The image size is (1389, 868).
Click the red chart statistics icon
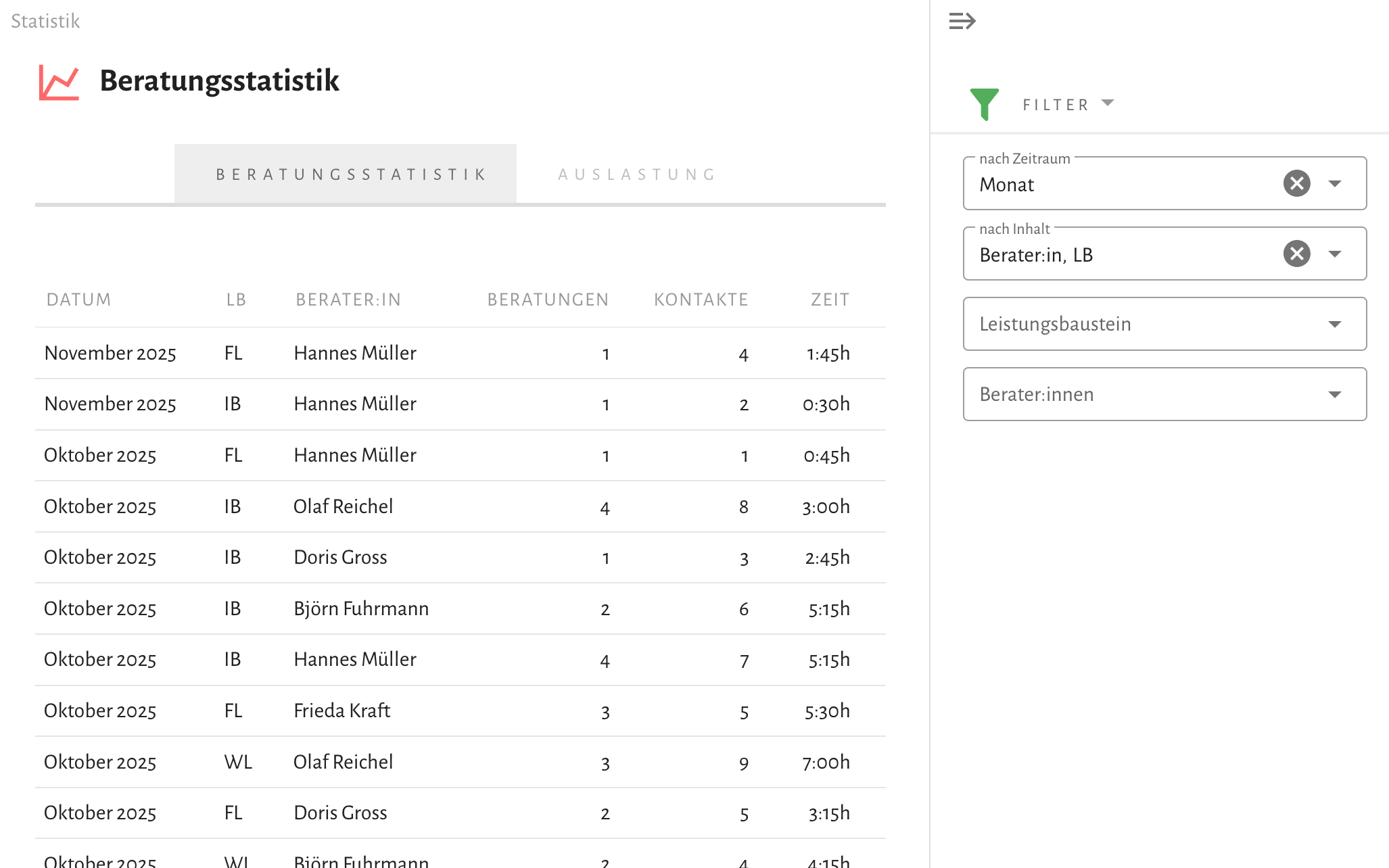[59, 82]
